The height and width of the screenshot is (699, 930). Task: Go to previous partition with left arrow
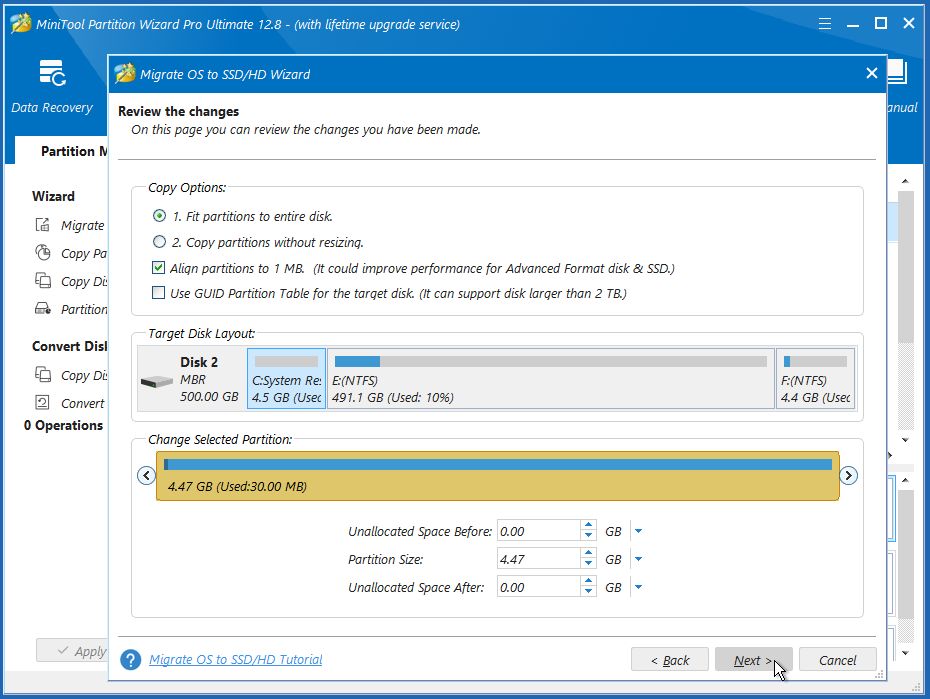coord(146,475)
